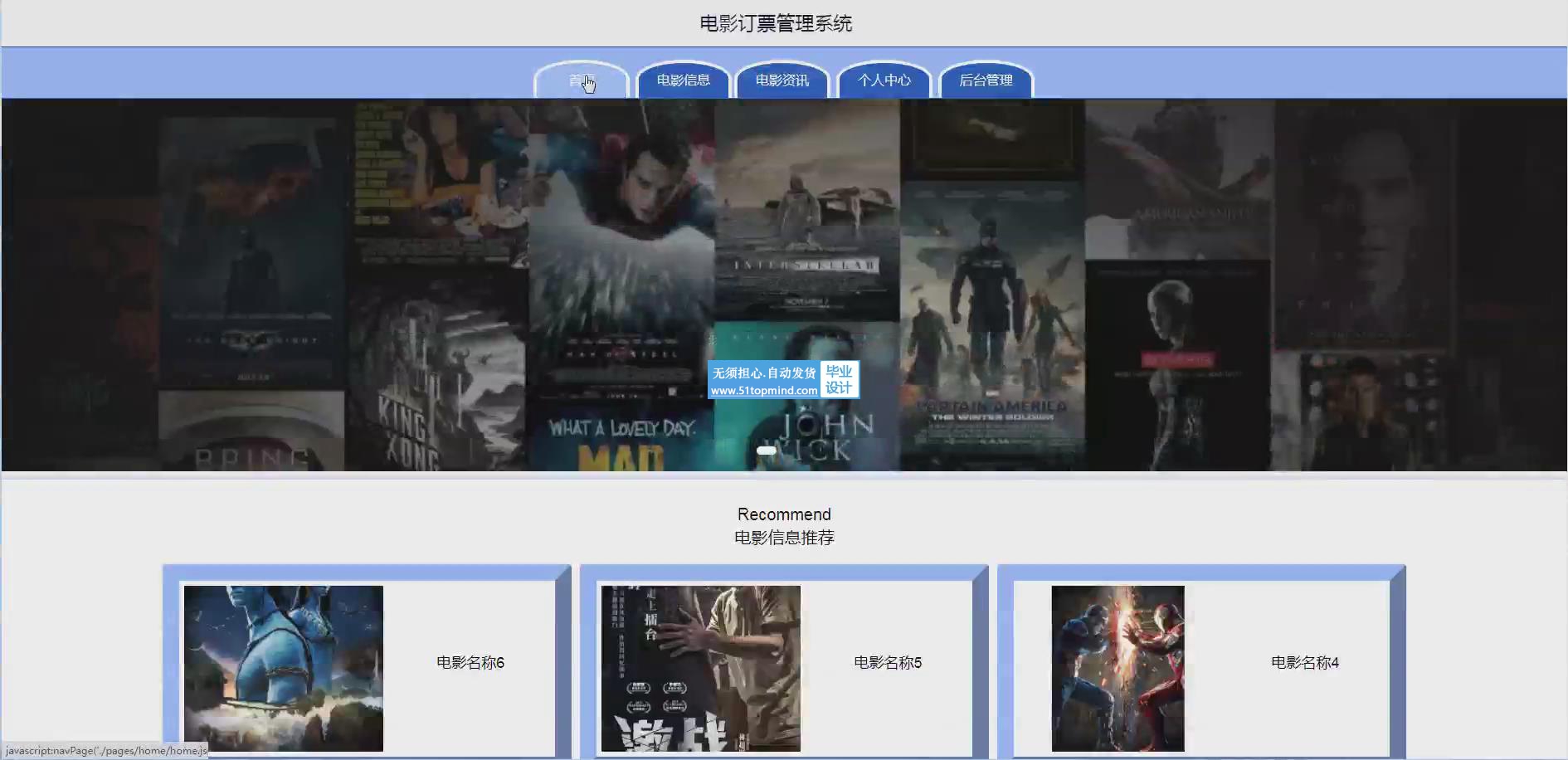Switch to the 电影信息 tab
Screen dimensions: 1568x760
coord(683,80)
